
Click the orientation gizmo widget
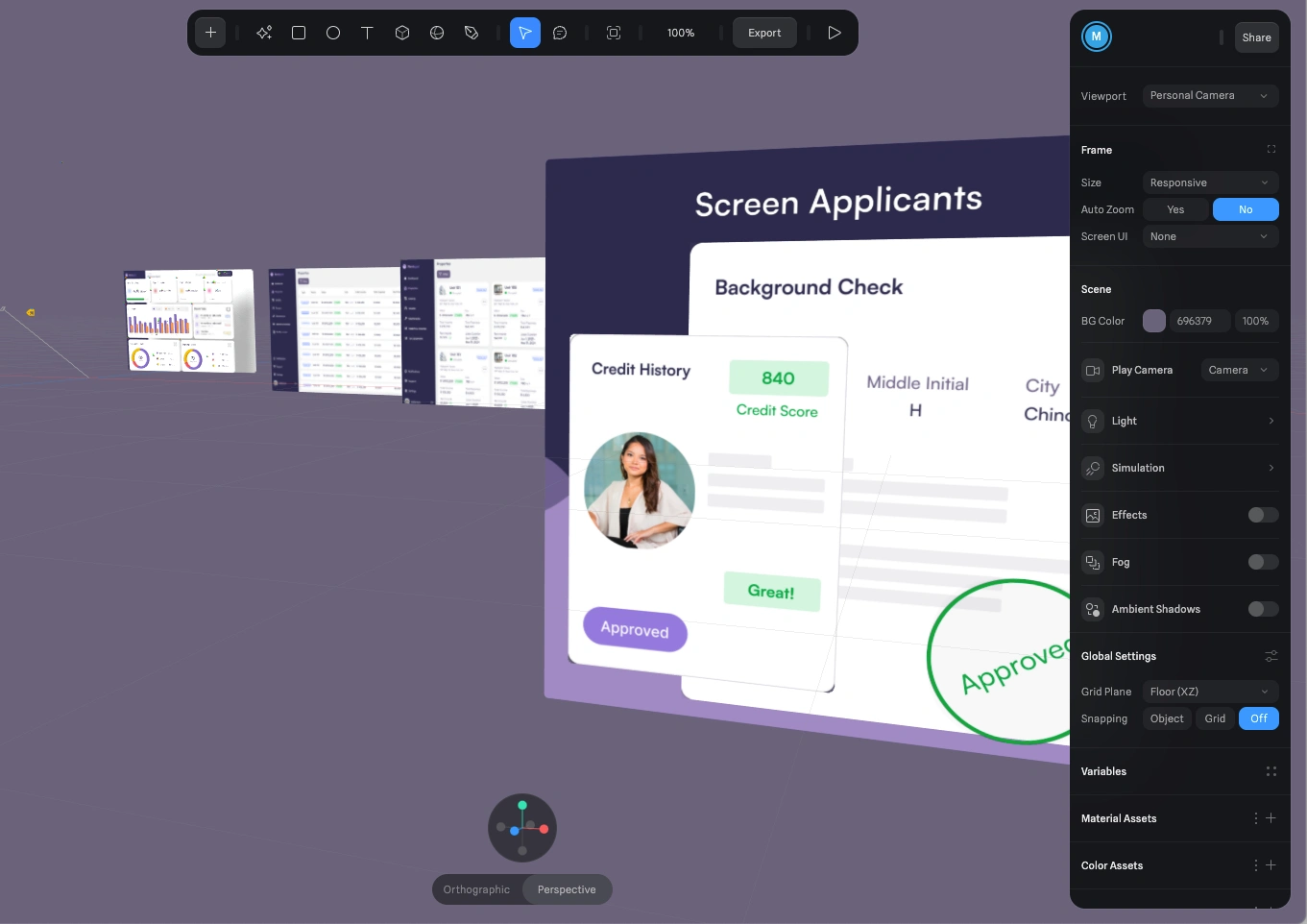(x=522, y=828)
